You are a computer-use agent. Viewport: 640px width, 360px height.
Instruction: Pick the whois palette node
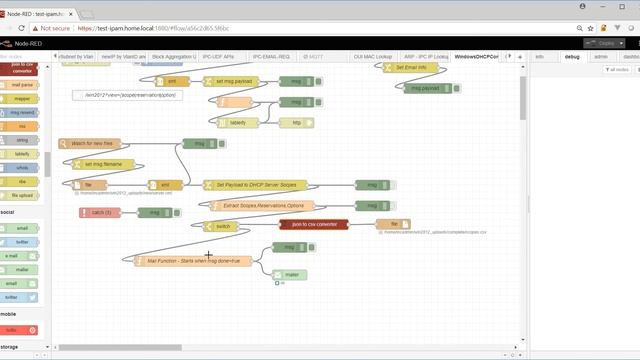tap(19, 168)
